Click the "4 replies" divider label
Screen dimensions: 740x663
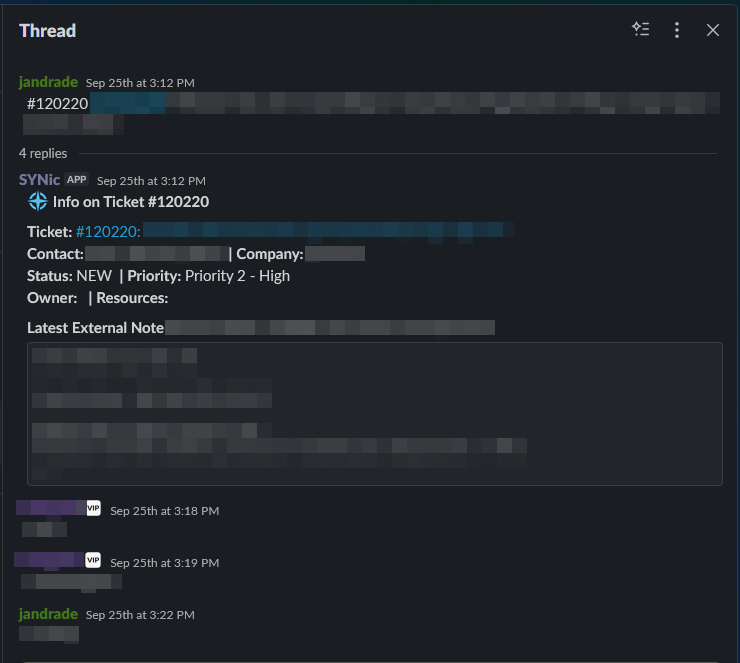43,153
